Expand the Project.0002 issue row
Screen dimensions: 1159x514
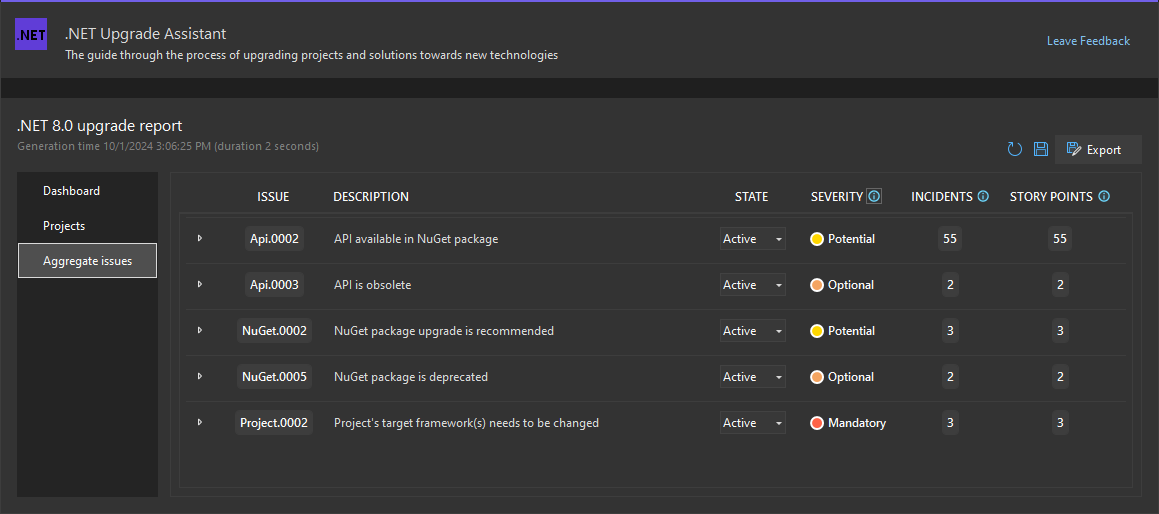click(200, 423)
